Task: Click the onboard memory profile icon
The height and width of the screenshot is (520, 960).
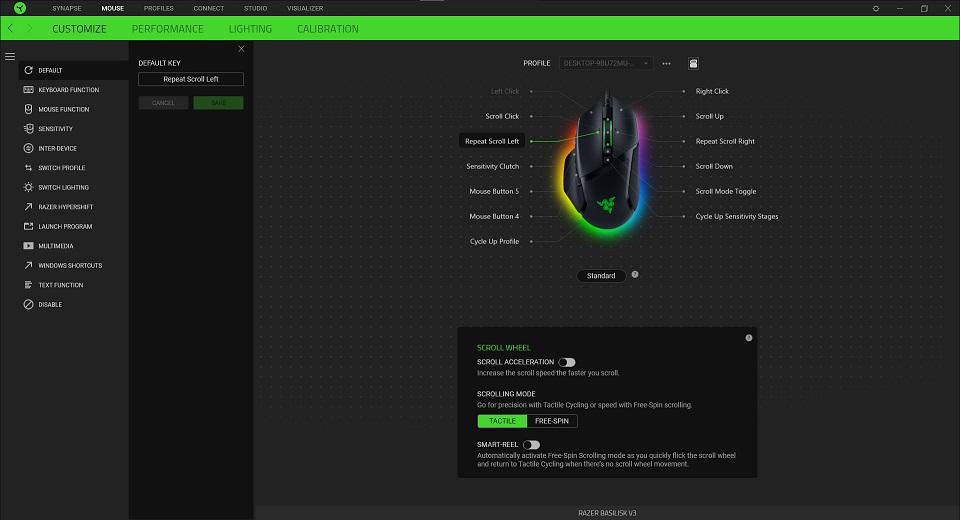Action: click(693, 64)
